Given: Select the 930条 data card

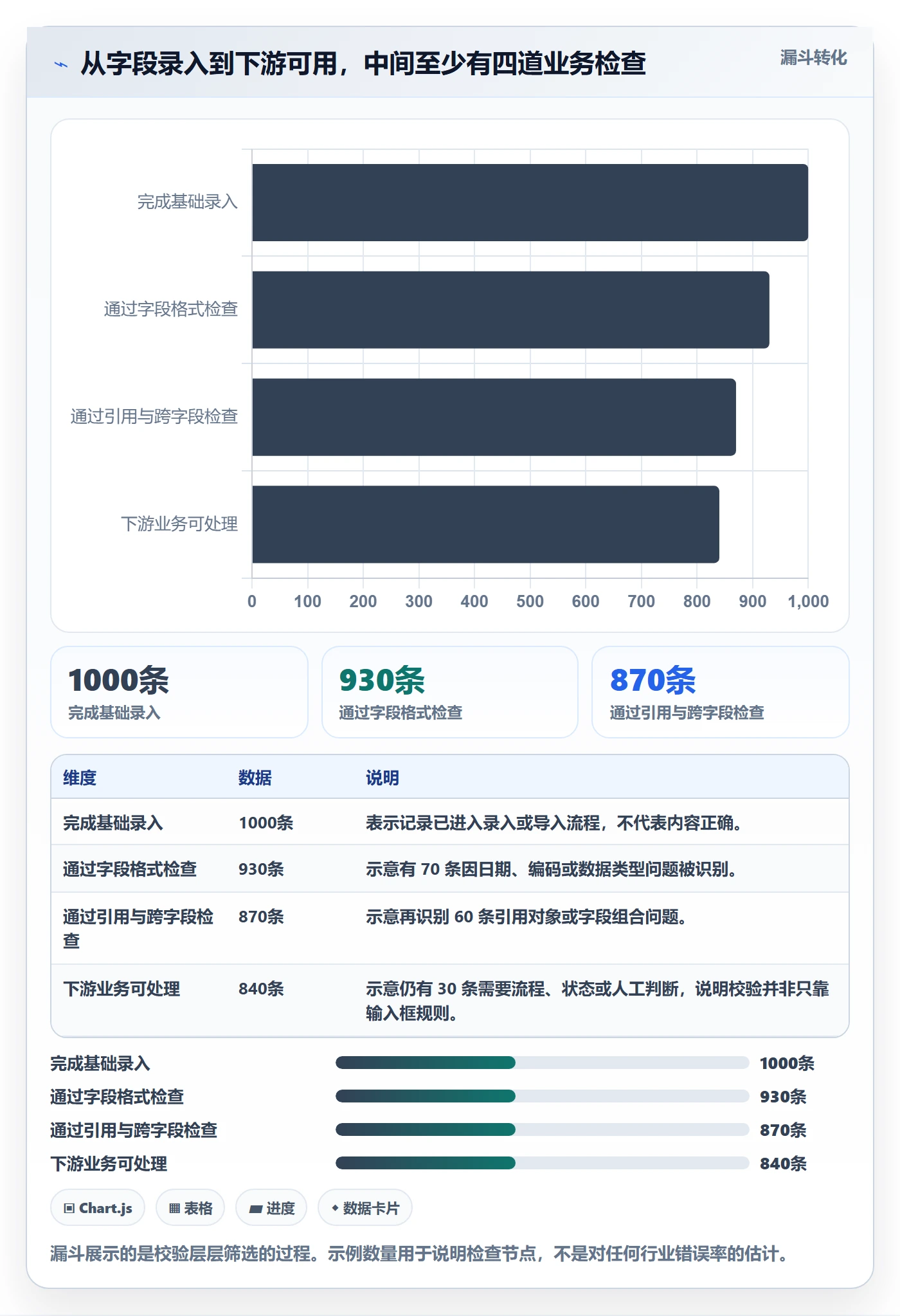Looking at the screenshot, I should point(450,692).
